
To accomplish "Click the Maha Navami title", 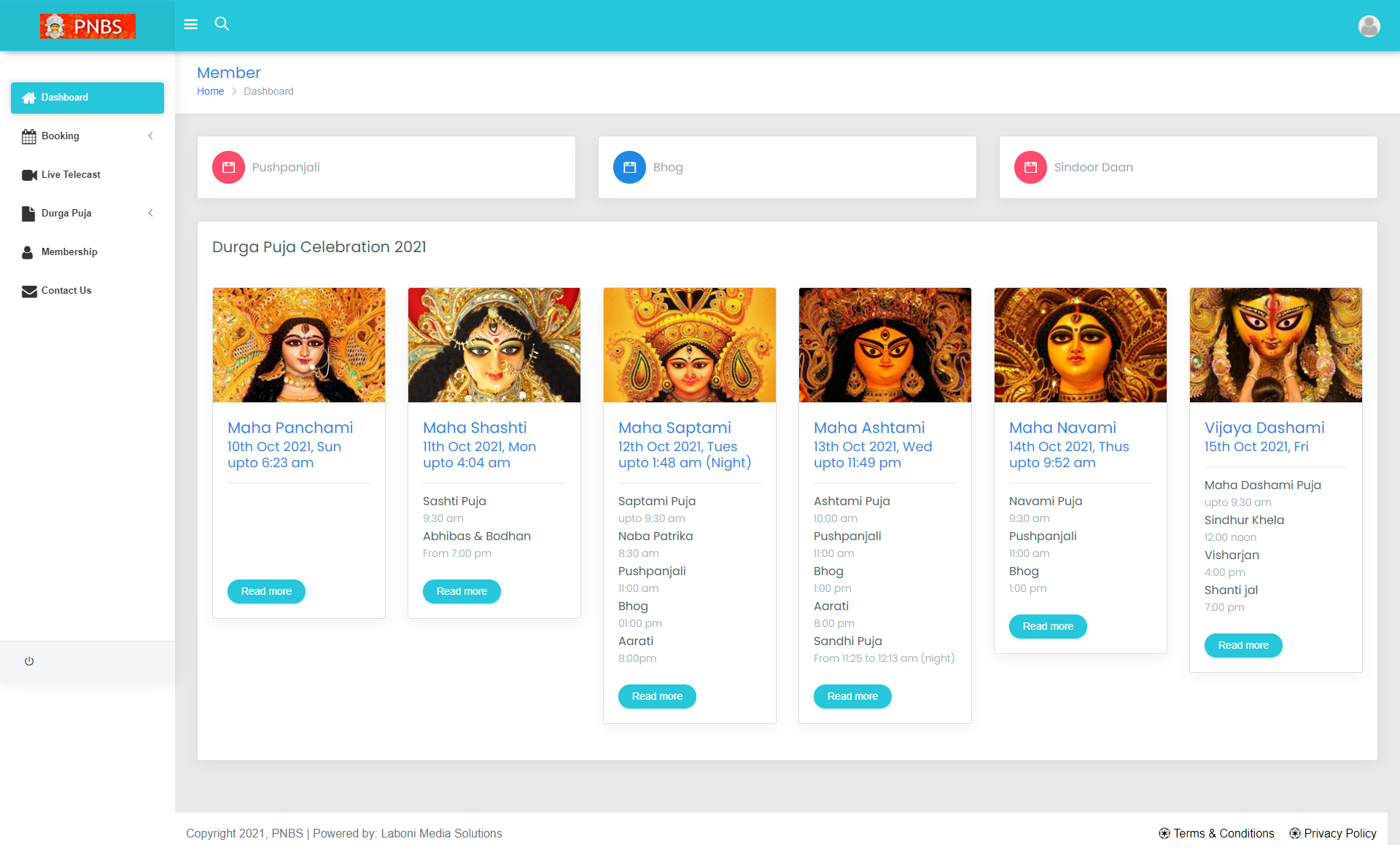I will point(1062,428).
